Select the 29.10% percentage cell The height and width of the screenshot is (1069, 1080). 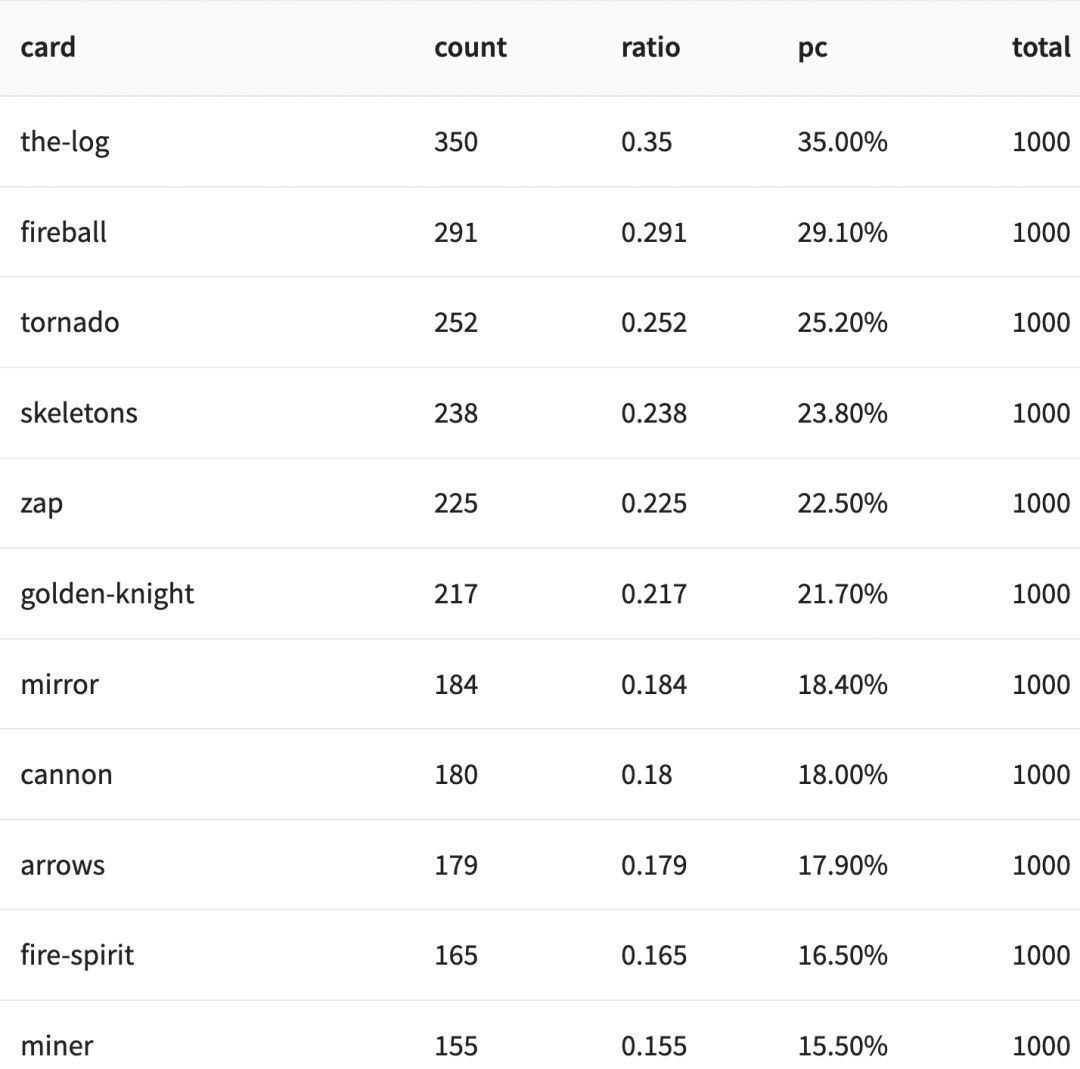point(842,232)
